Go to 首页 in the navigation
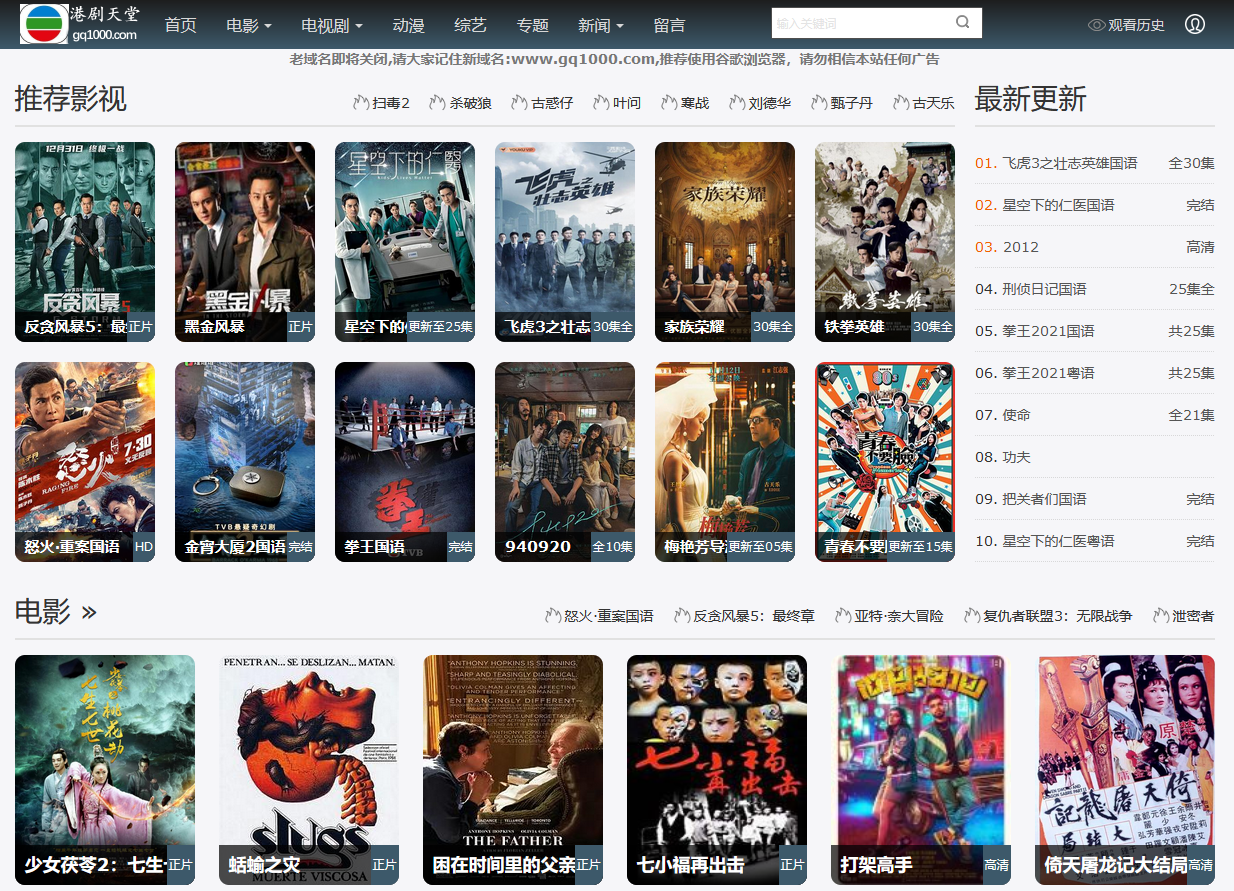 181,25
